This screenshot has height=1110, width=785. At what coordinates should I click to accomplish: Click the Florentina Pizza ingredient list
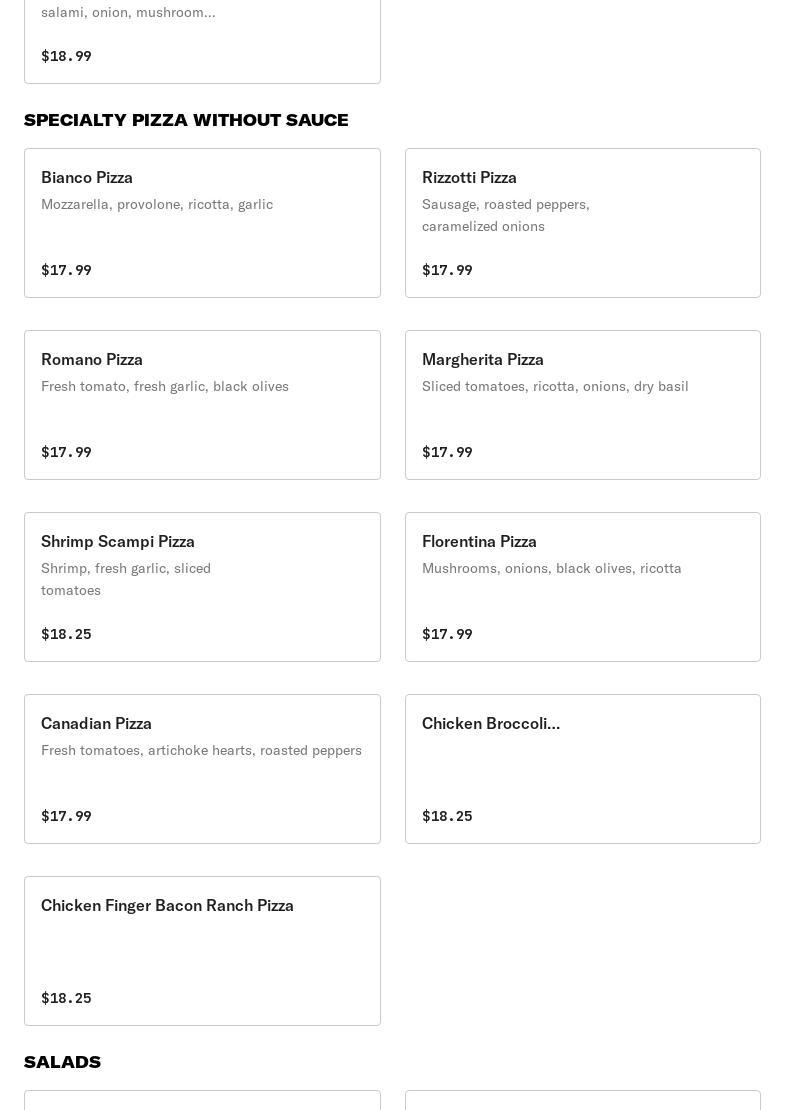coord(551,568)
